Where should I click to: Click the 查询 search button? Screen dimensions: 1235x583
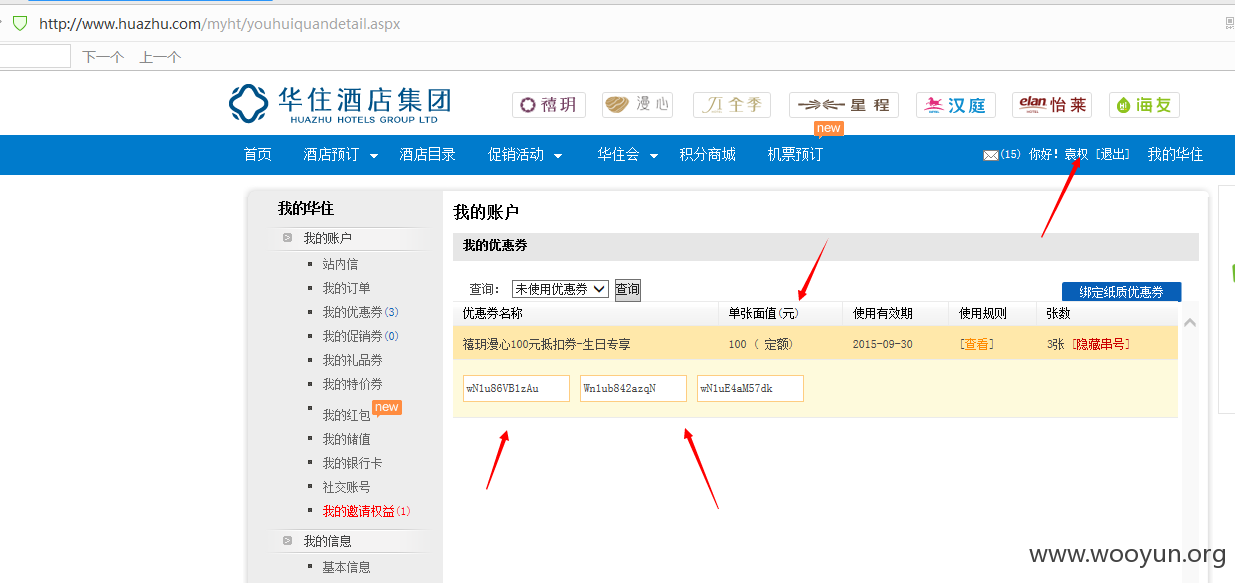coord(627,289)
